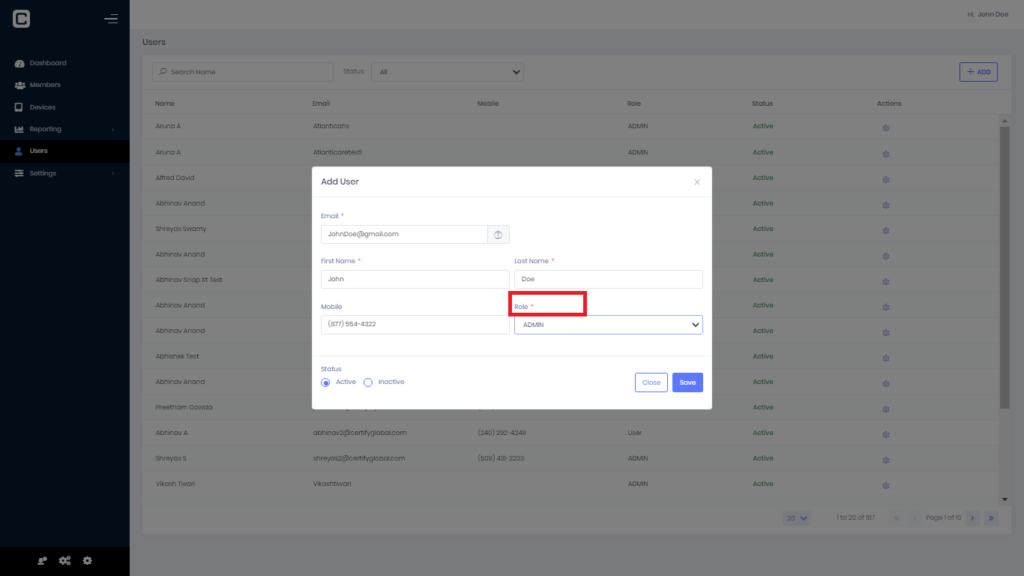Collapse the sidebar using the hamburger icon

(110, 17)
